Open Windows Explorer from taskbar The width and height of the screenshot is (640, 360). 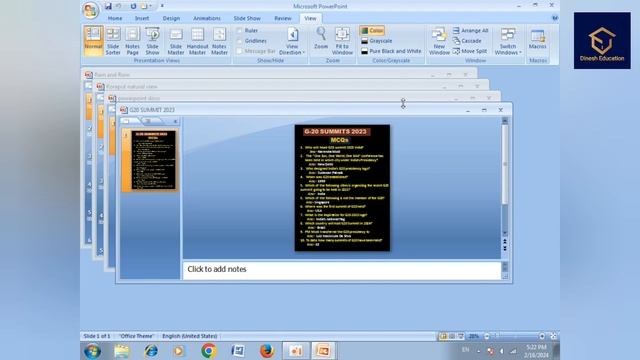(x=122, y=351)
